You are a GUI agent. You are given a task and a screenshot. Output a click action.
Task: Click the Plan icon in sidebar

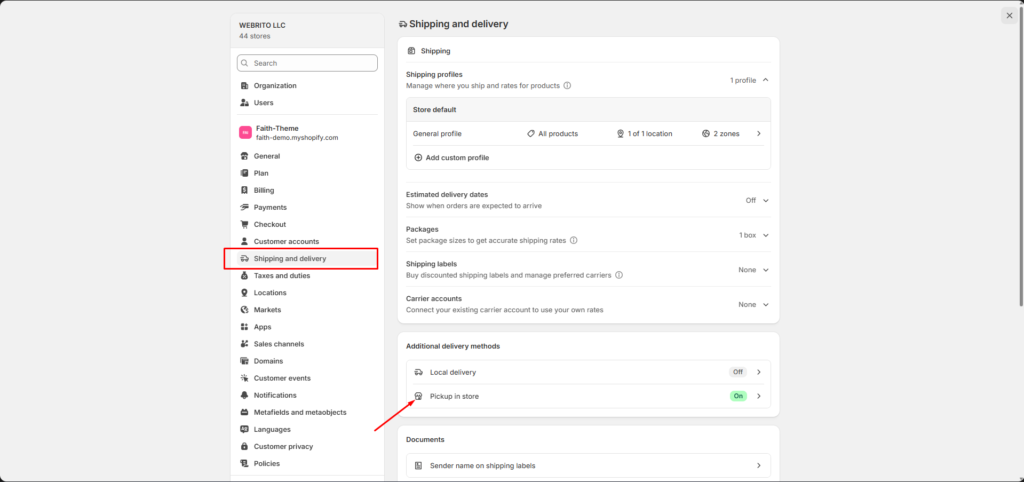click(244, 173)
